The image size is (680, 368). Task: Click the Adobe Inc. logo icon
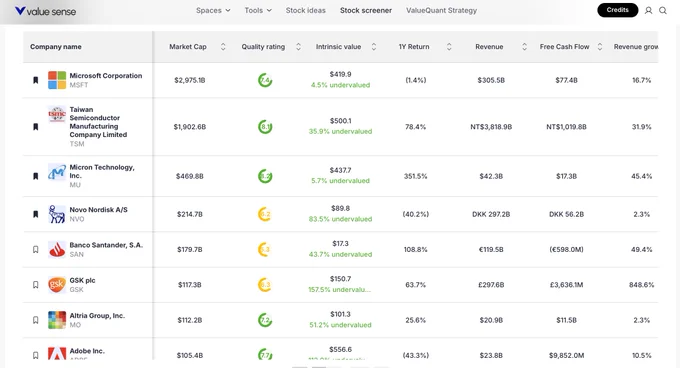click(57, 353)
